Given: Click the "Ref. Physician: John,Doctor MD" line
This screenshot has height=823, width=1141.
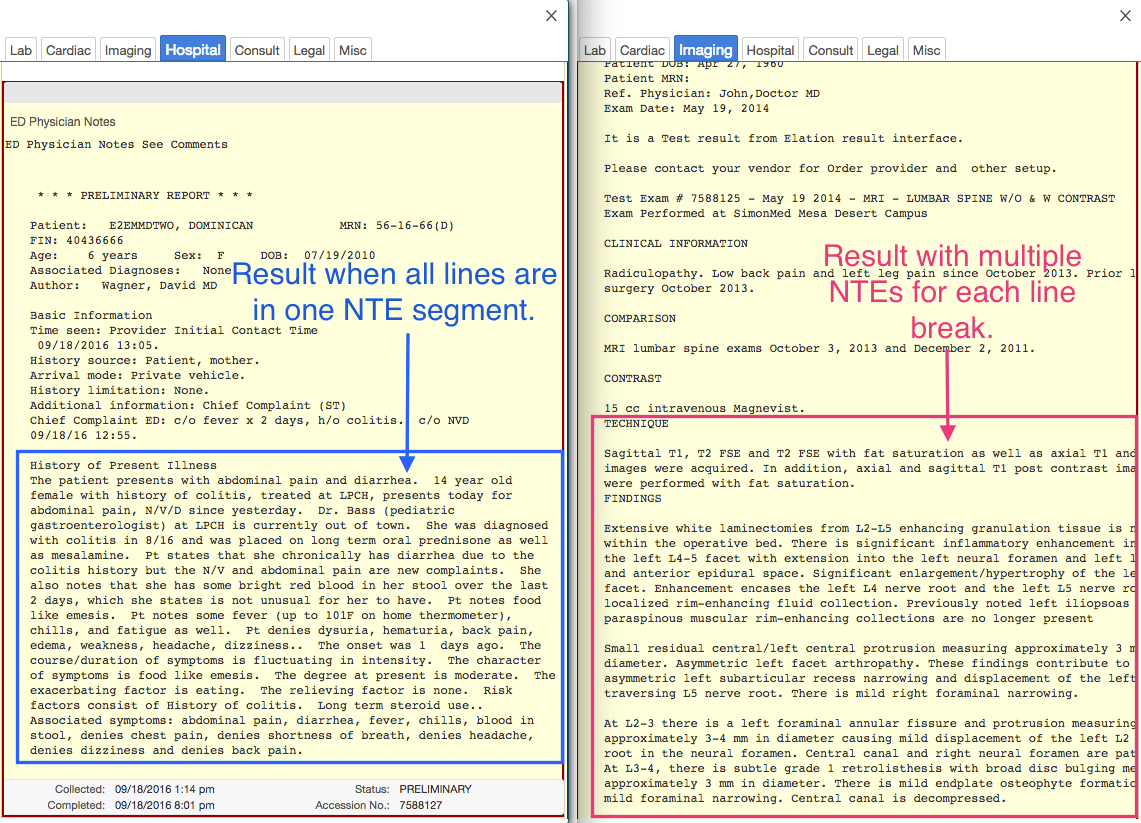Looking at the screenshot, I should 712,94.
